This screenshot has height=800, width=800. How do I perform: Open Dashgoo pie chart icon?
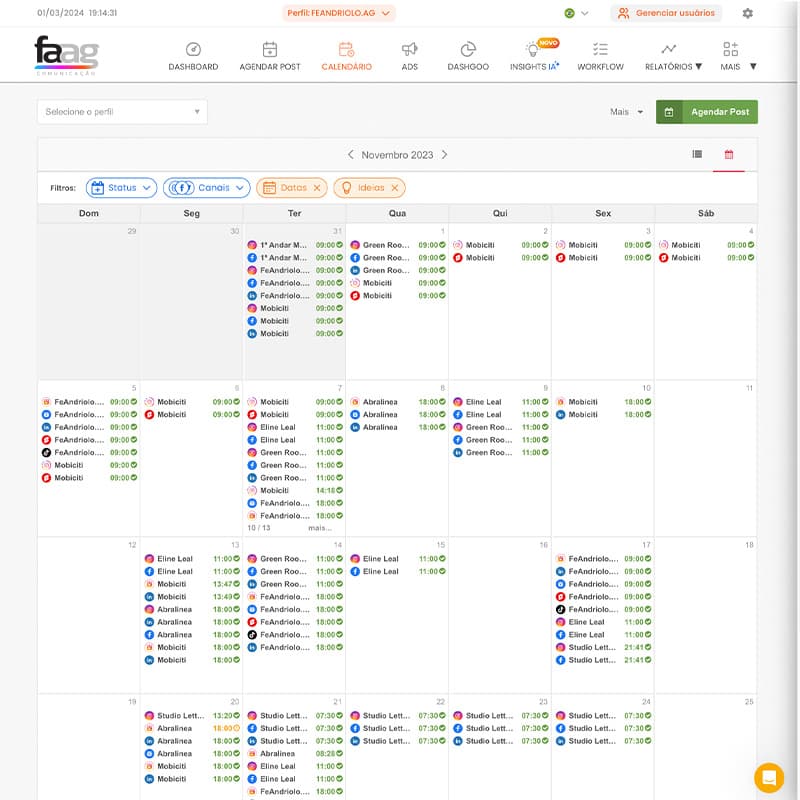(468, 49)
